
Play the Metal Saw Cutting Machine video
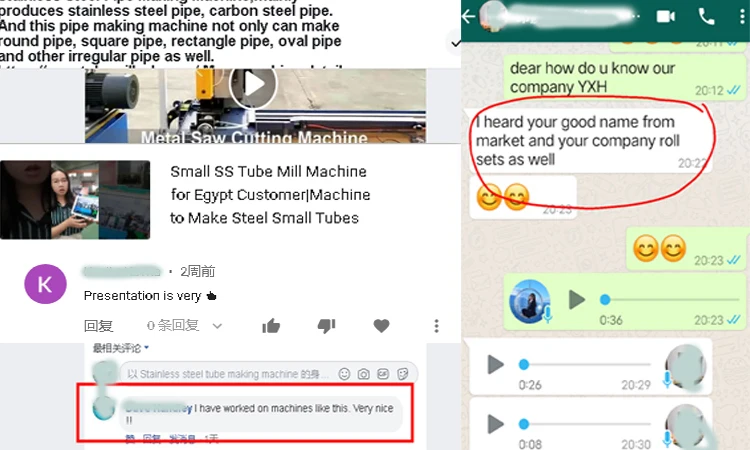click(253, 84)
